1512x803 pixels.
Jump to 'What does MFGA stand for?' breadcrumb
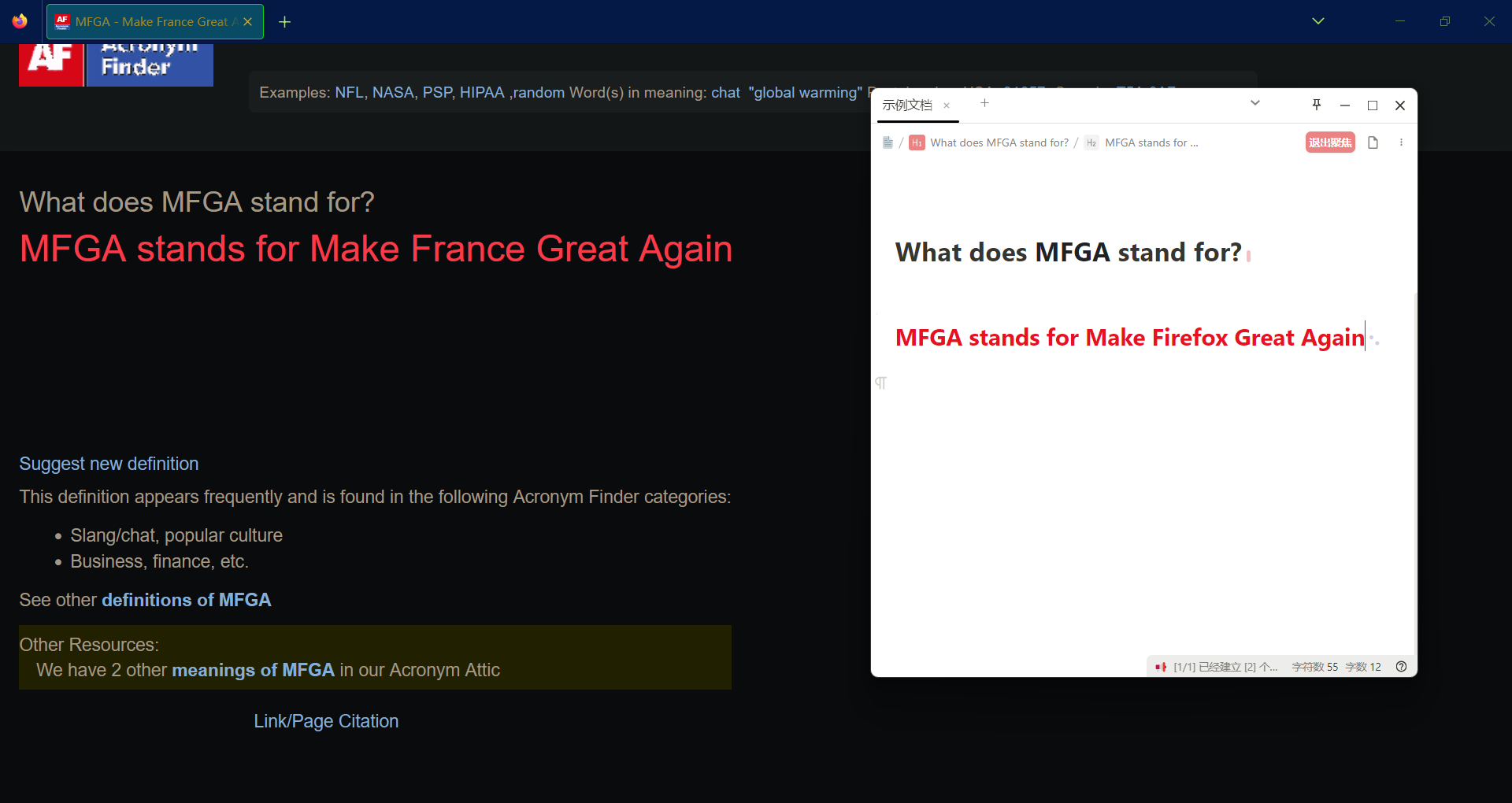coord(999,142)
